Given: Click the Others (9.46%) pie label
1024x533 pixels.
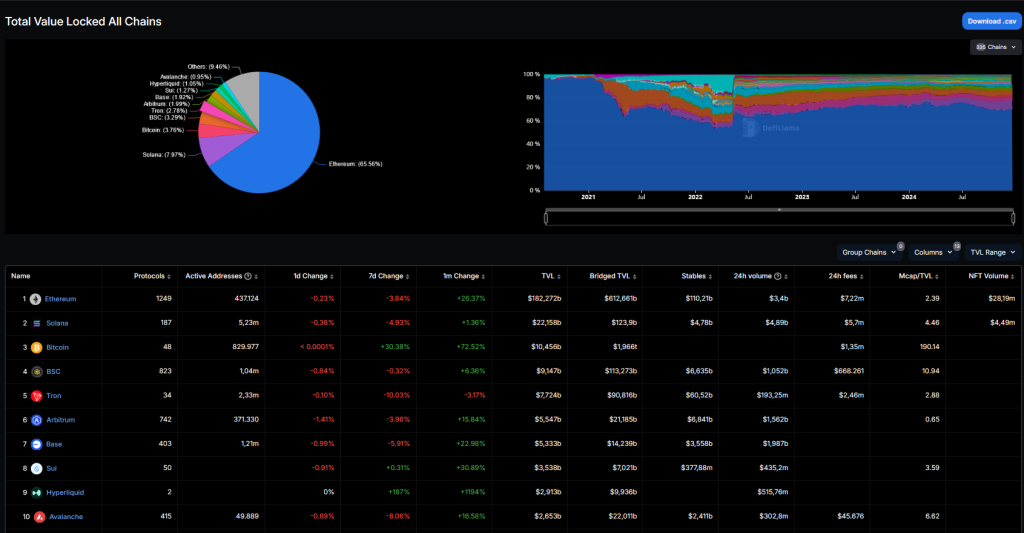Looking at the screenshot, I should click(x=208, y=67).
